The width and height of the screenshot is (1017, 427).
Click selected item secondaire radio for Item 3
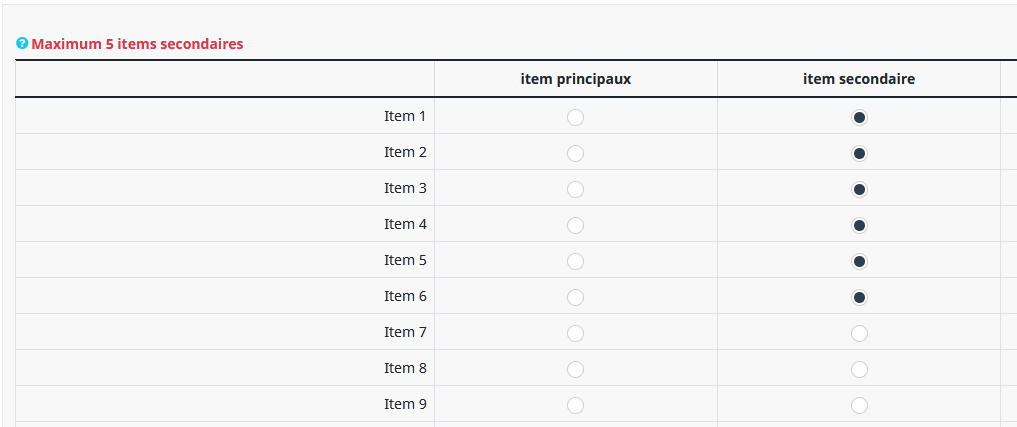859,189
